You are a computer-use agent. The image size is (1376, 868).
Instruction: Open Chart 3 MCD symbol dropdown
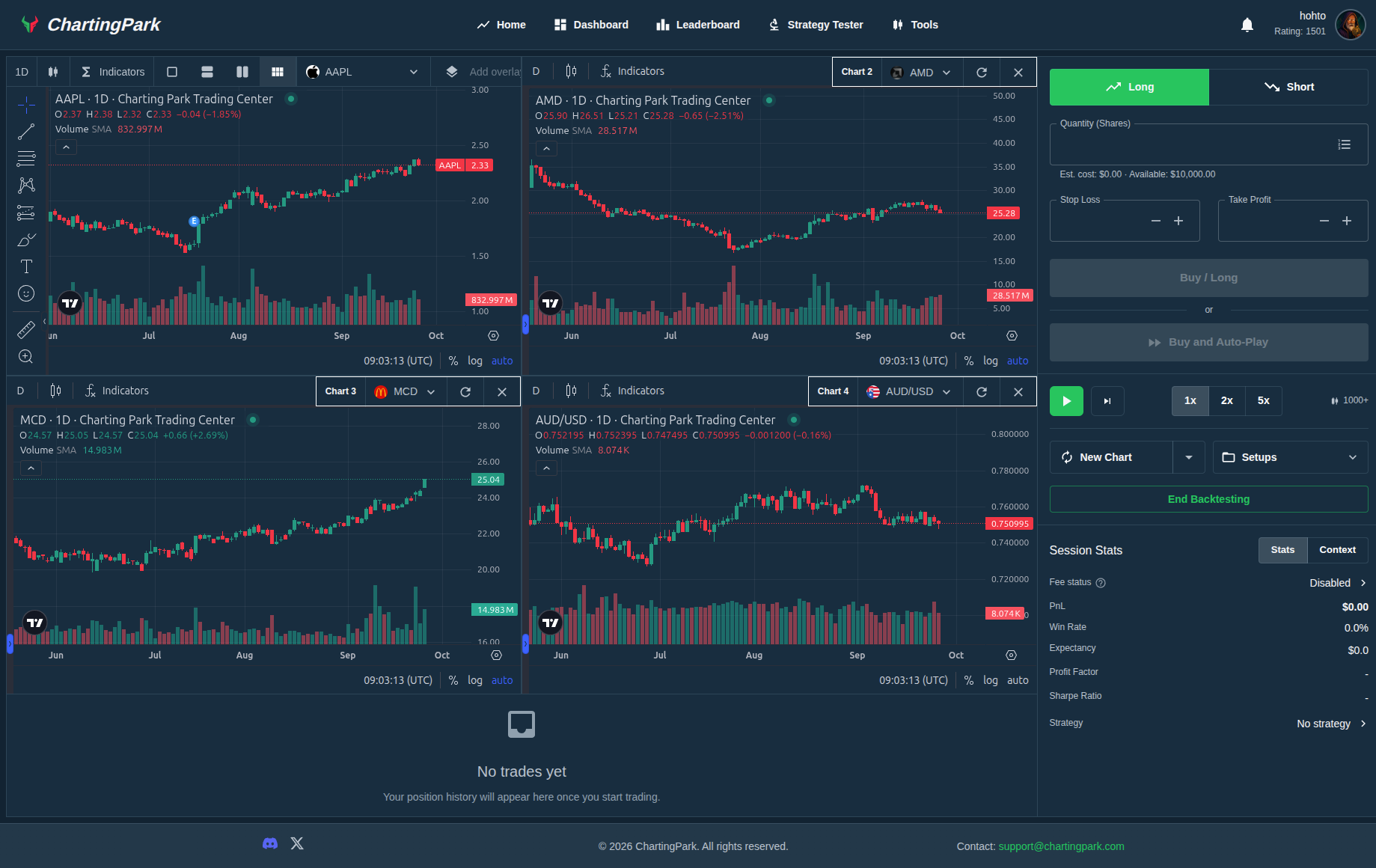405,391
